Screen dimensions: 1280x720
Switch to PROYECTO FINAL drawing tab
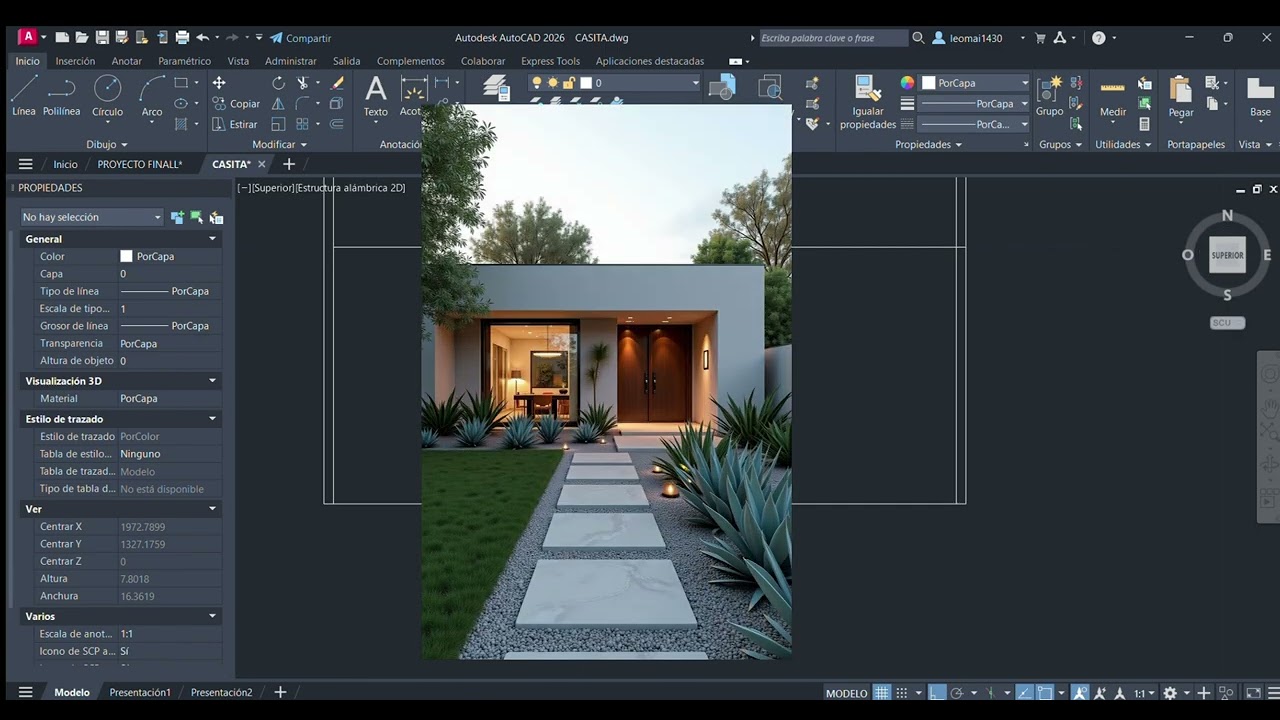coord(140,164)
